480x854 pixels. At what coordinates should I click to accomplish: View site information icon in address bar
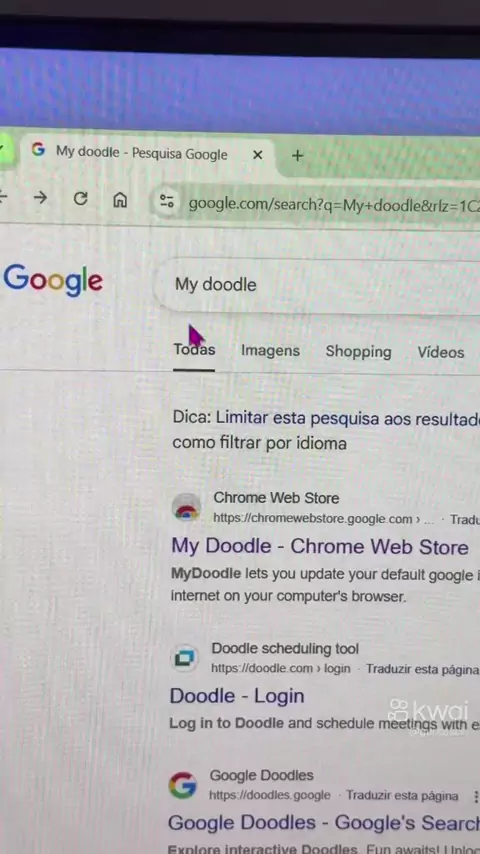pos(167,202)
